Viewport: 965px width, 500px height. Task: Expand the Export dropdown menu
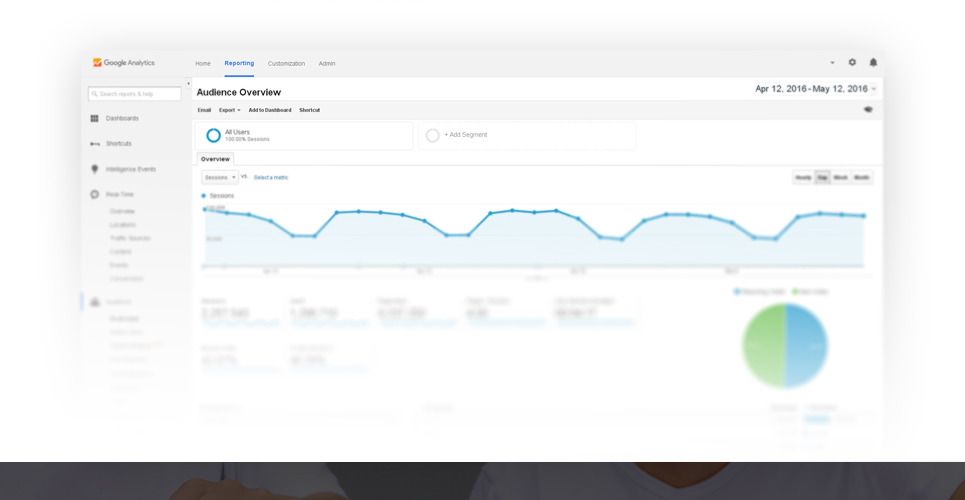coord(229,110)
